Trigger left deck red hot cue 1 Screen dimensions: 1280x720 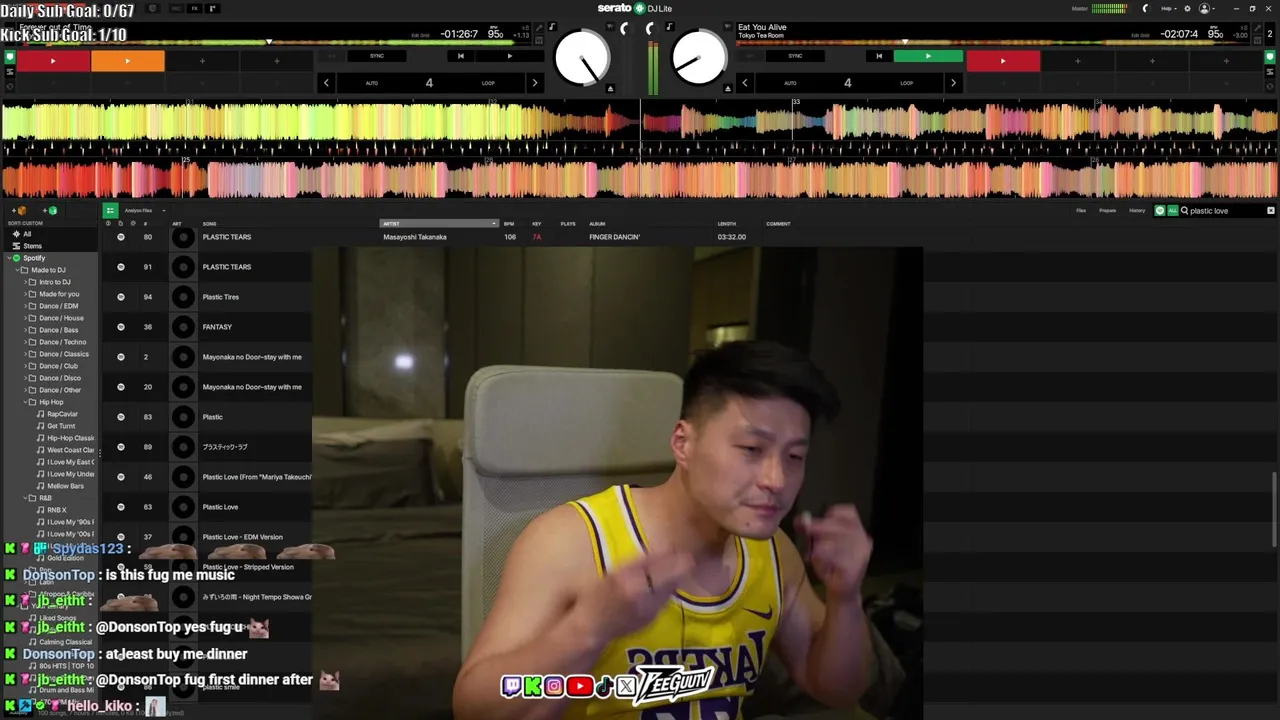[x=53, y=61]
